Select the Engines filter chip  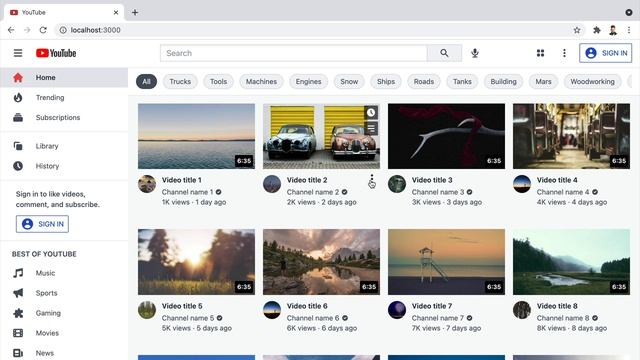tap(309, 82)
